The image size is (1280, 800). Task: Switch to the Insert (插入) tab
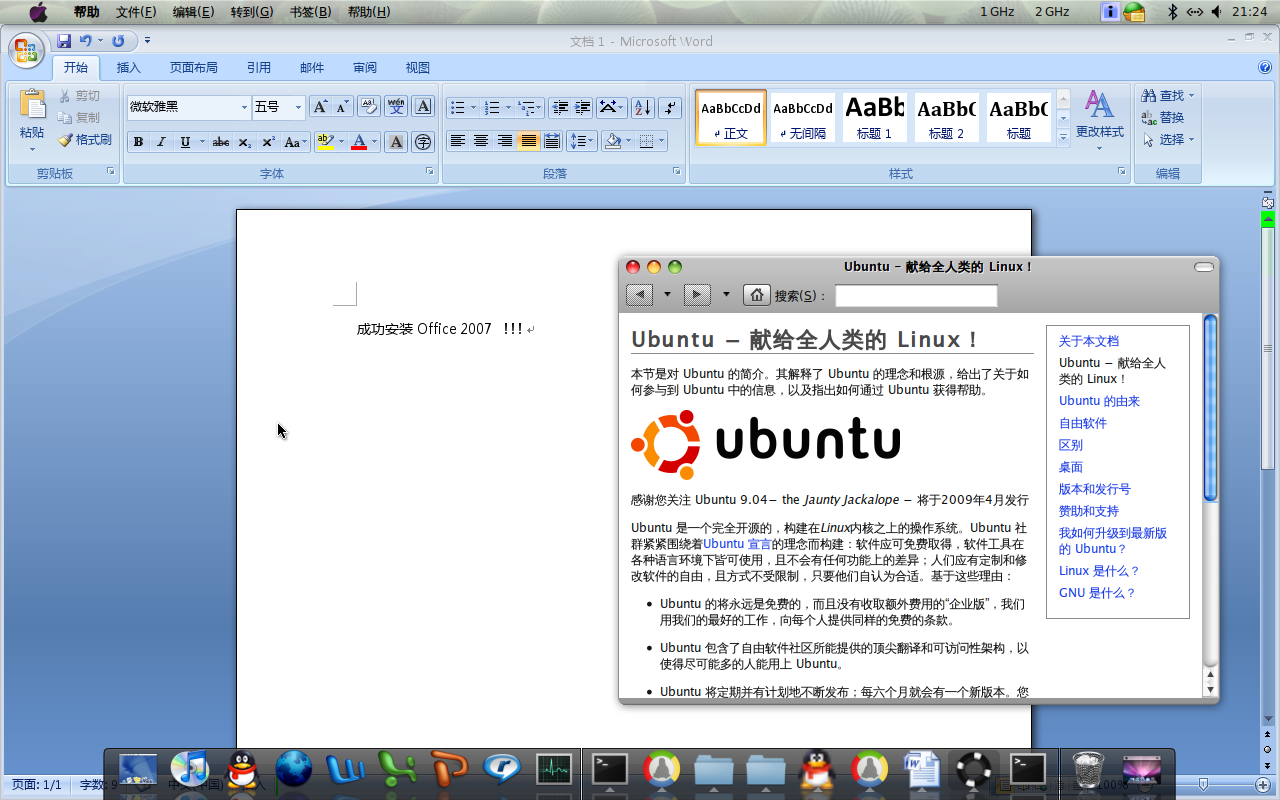tap(129, 68)
